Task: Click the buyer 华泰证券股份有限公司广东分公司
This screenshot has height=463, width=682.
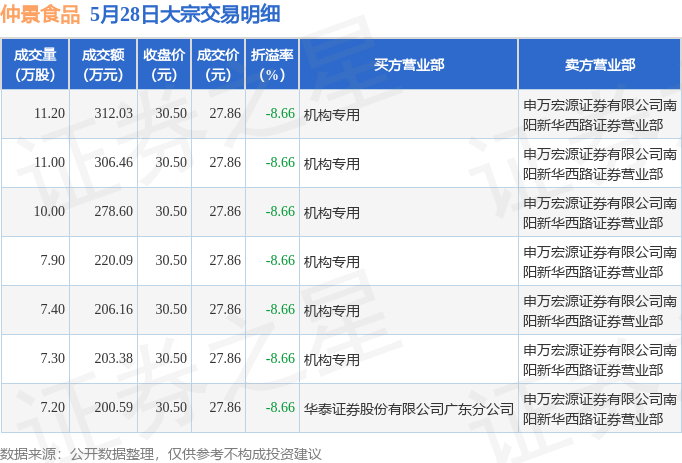Action: click(408, 409)
